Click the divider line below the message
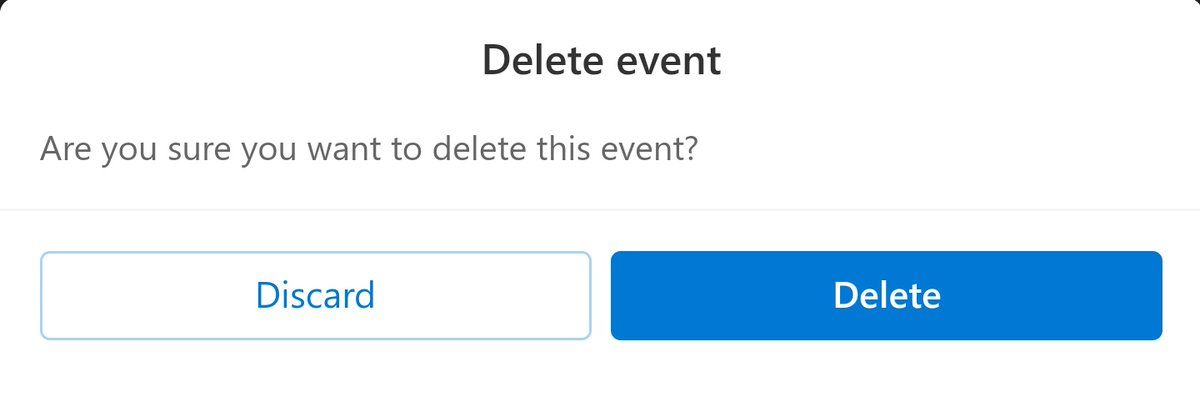1200x407 pixels. pyautogui.click(x=600, y=210)
